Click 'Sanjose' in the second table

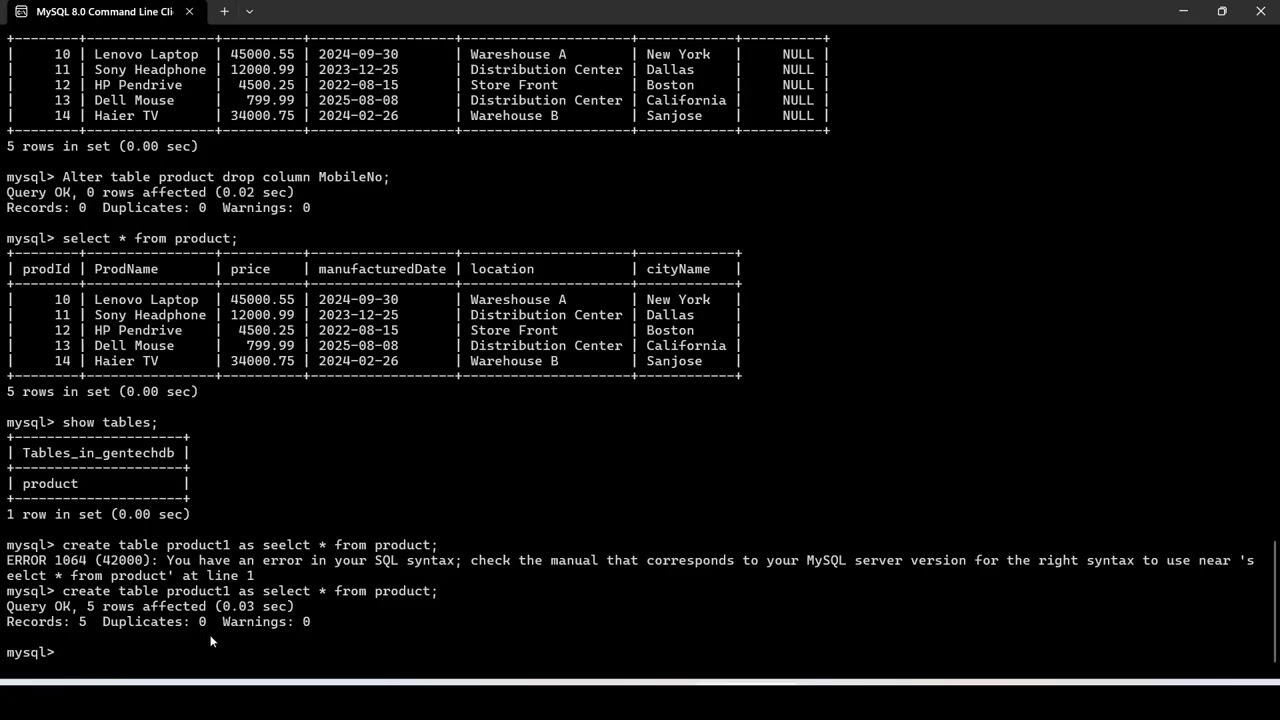(674, 361)
